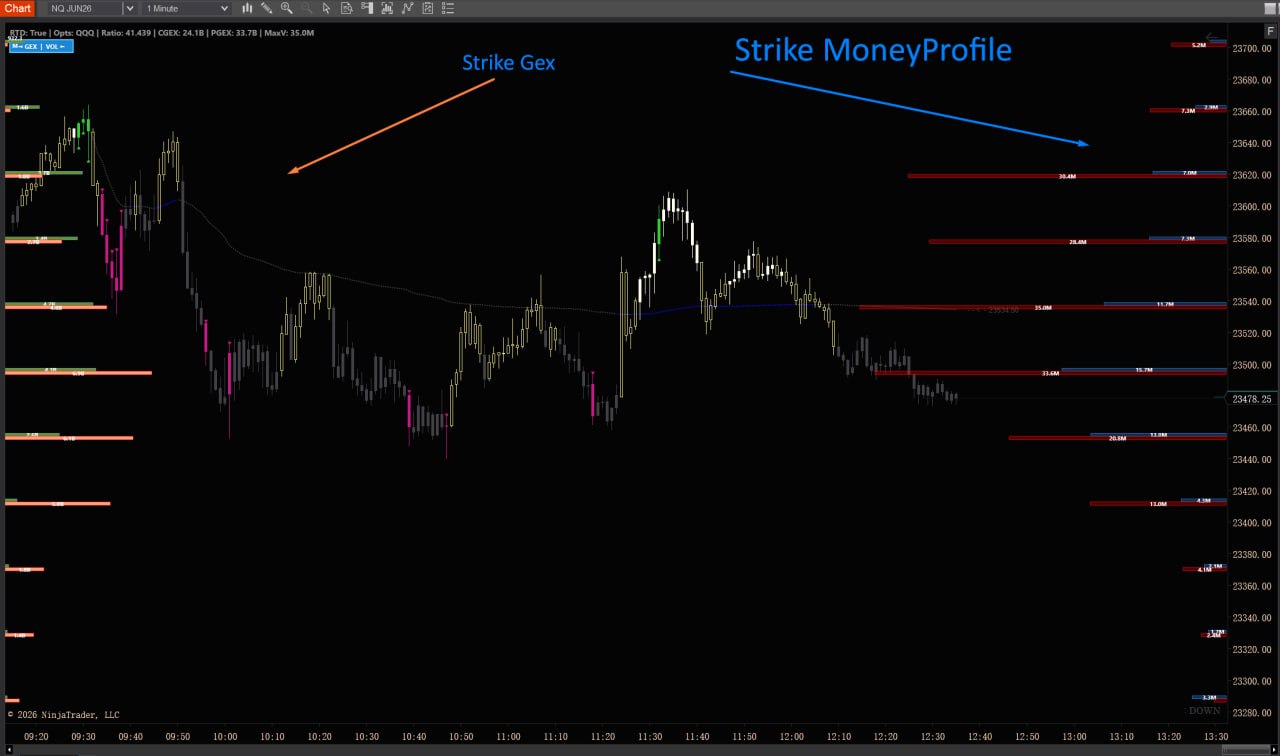Click the zoom in magnifier icon
The image size is (1280, 756).
(287, 8)
